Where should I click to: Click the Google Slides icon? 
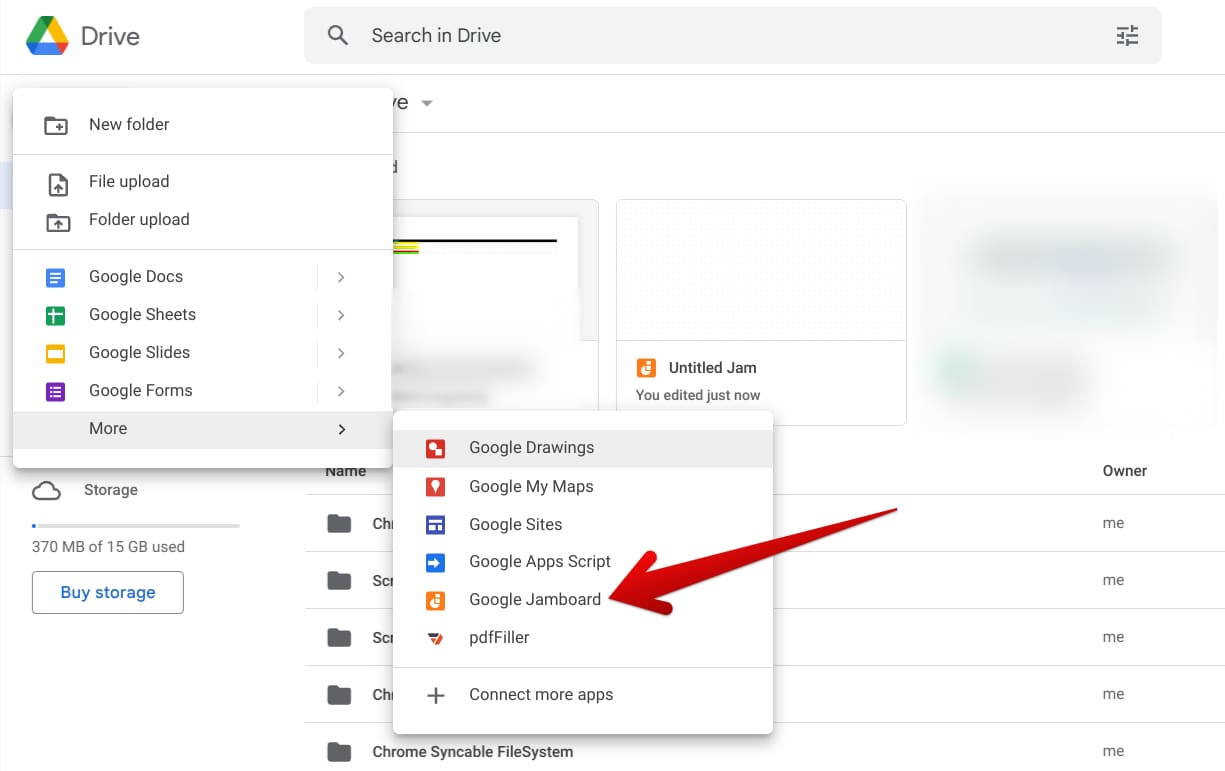pos(56,353)
